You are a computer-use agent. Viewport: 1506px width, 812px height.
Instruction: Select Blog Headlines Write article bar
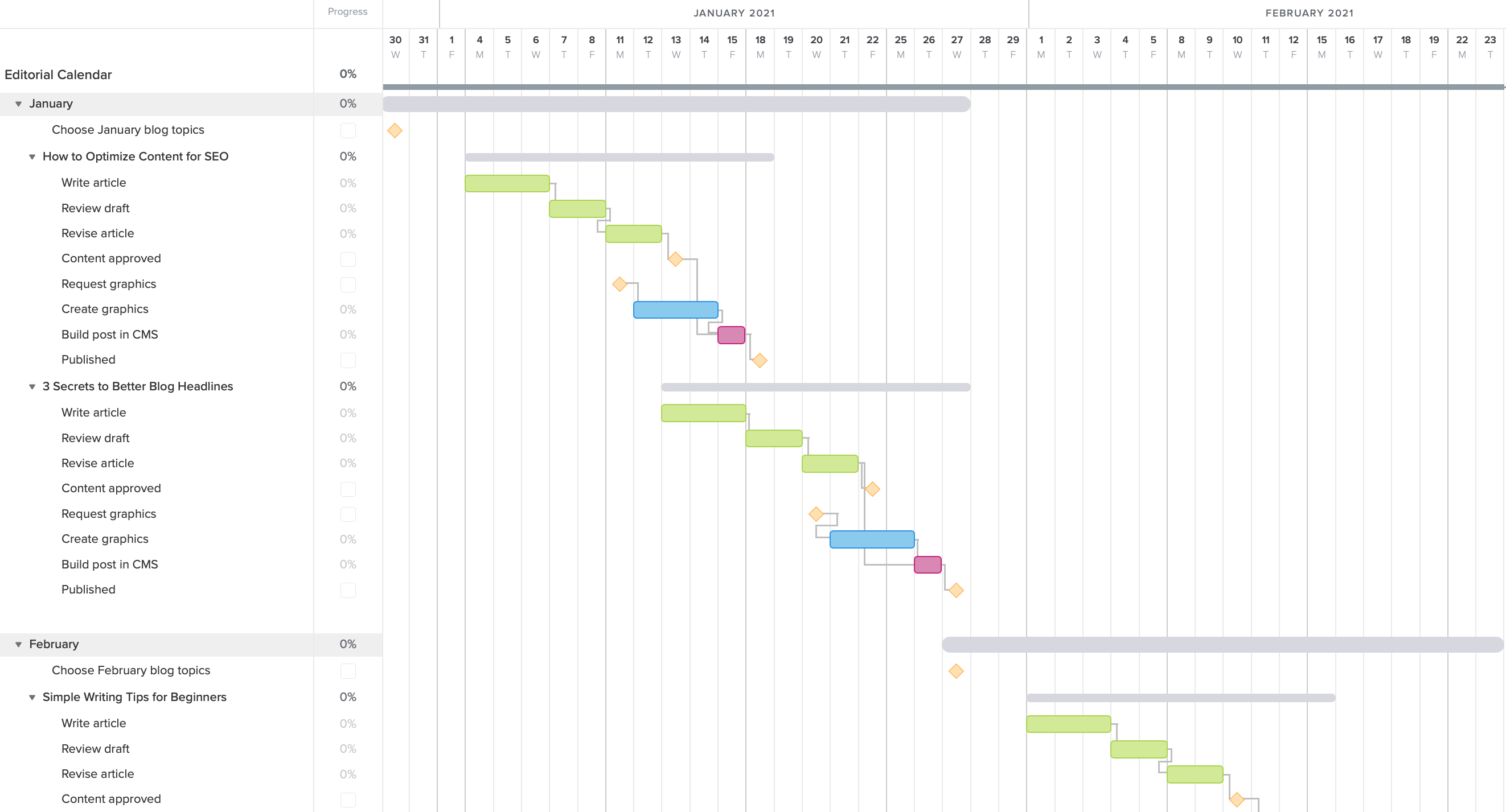[x=703, y=413]
